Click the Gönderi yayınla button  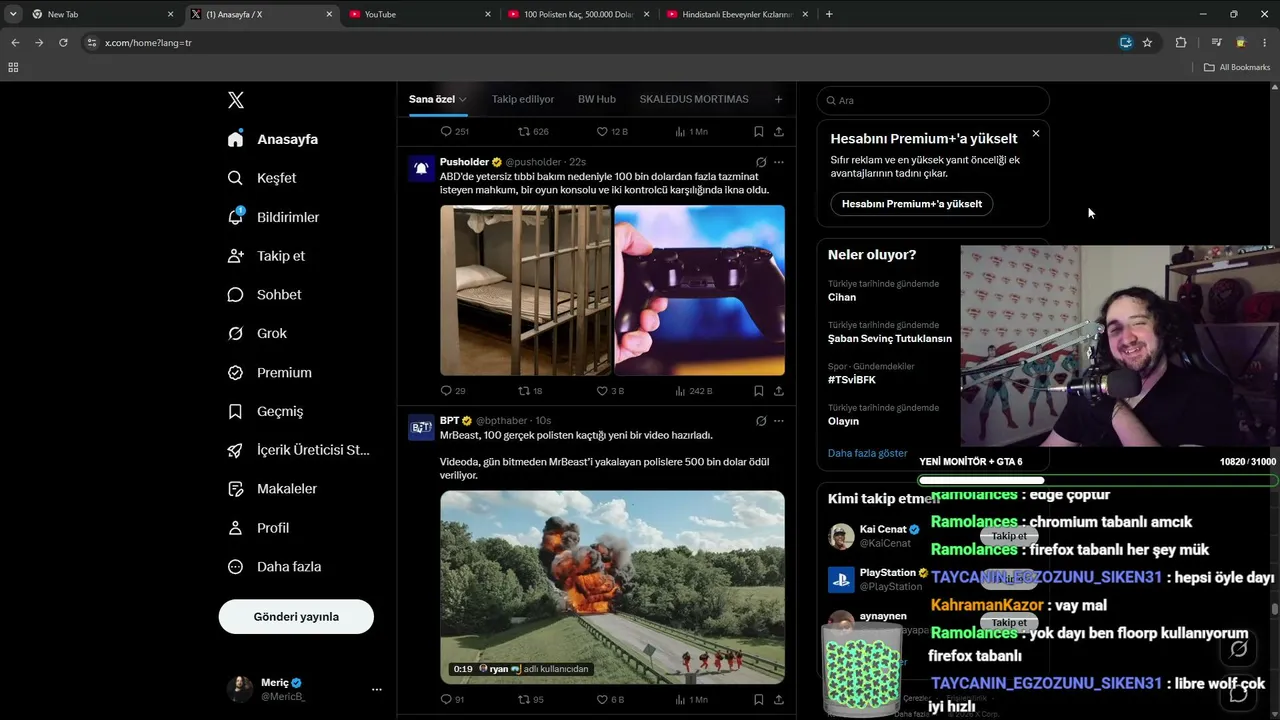pos(296,617)
